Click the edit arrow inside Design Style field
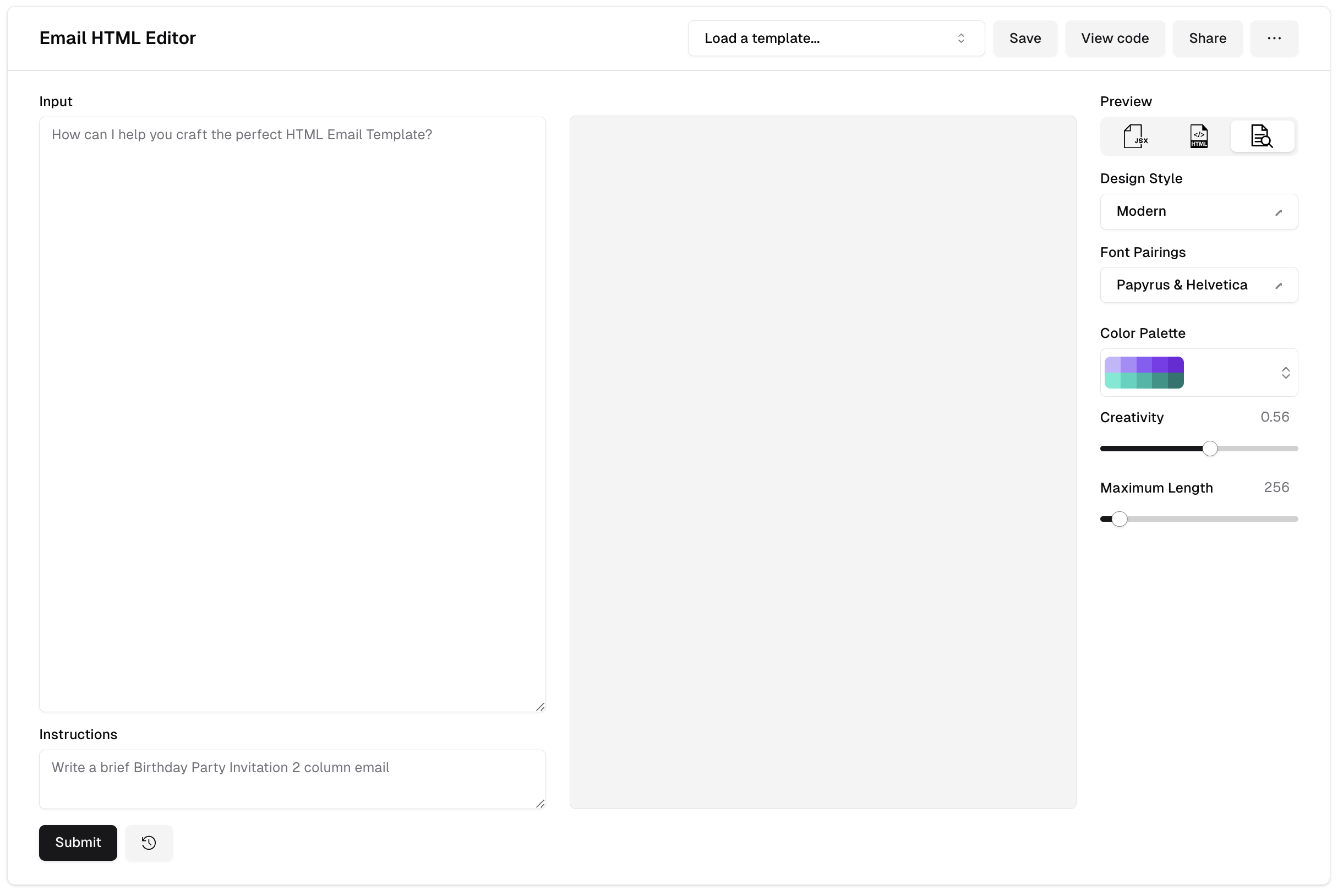The height and width of the screenshot is (896, 1343). 1280,211
